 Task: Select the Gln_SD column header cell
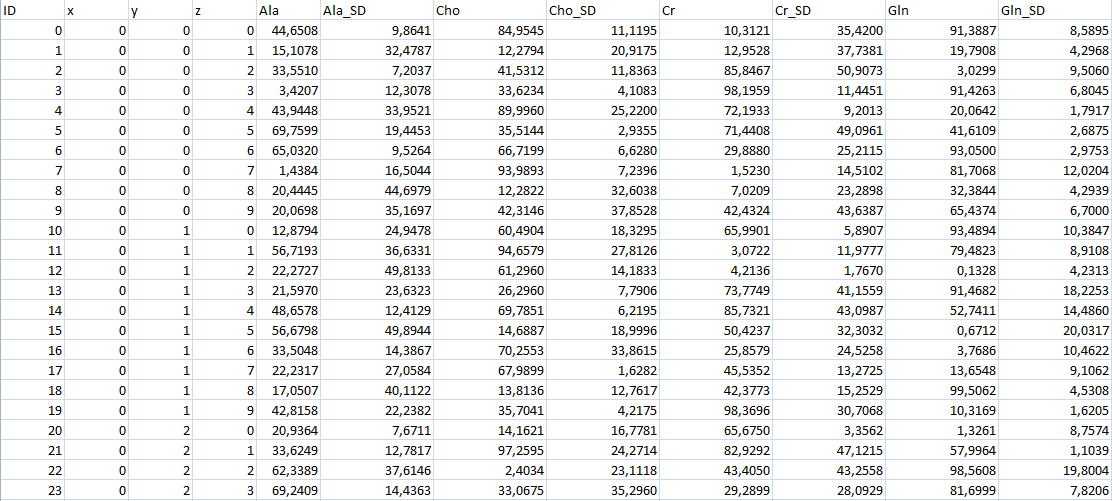[x=1055, y=11]
